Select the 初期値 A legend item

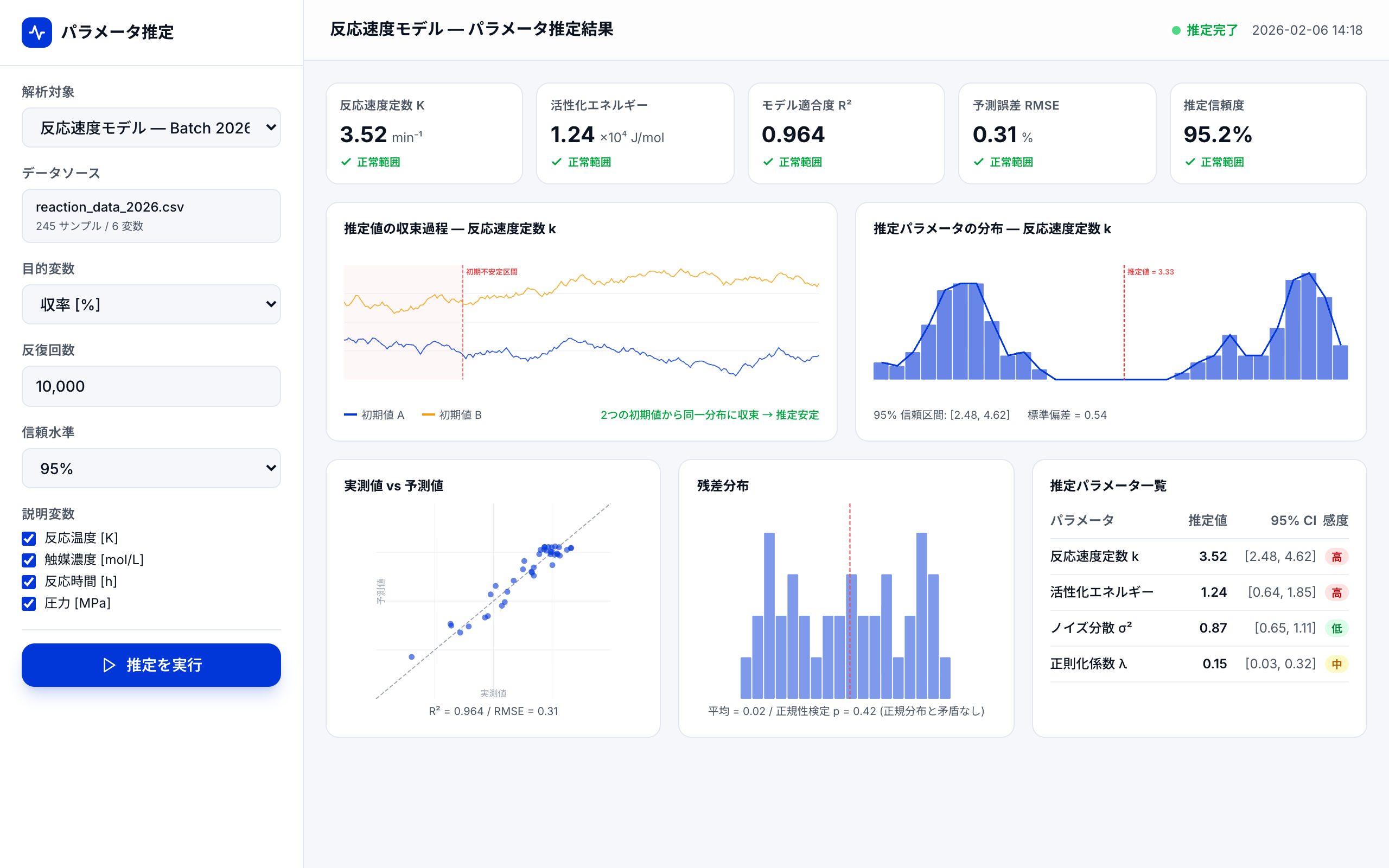click(375, 414)
